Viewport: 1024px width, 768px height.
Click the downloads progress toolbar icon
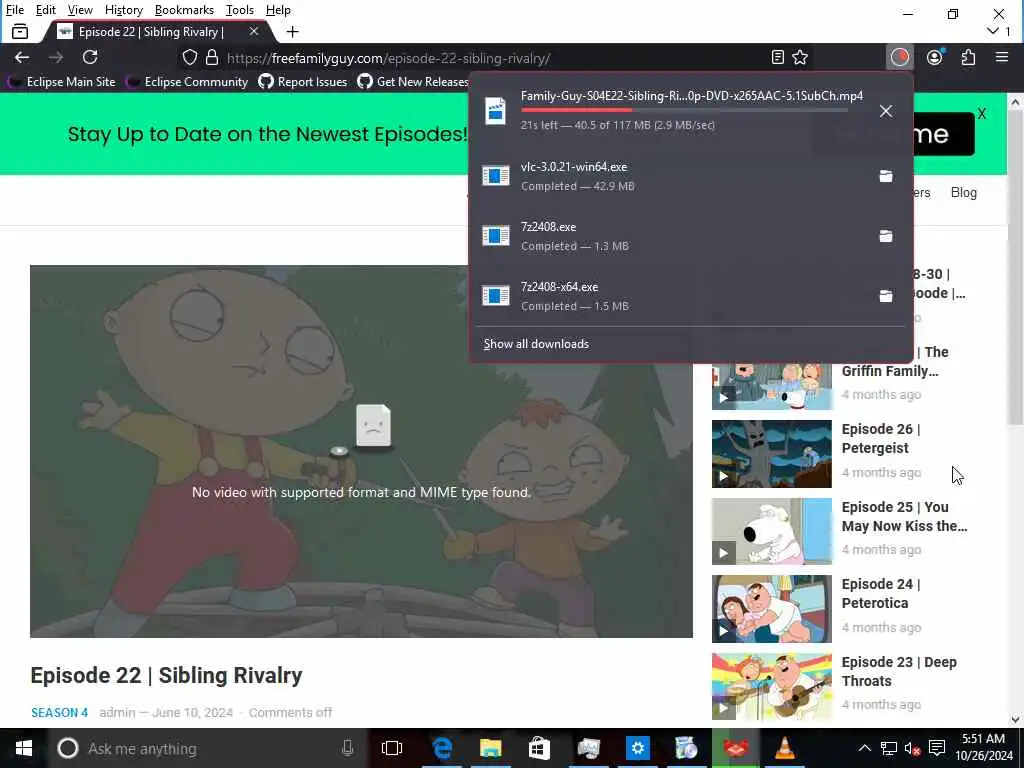(900, 57)
